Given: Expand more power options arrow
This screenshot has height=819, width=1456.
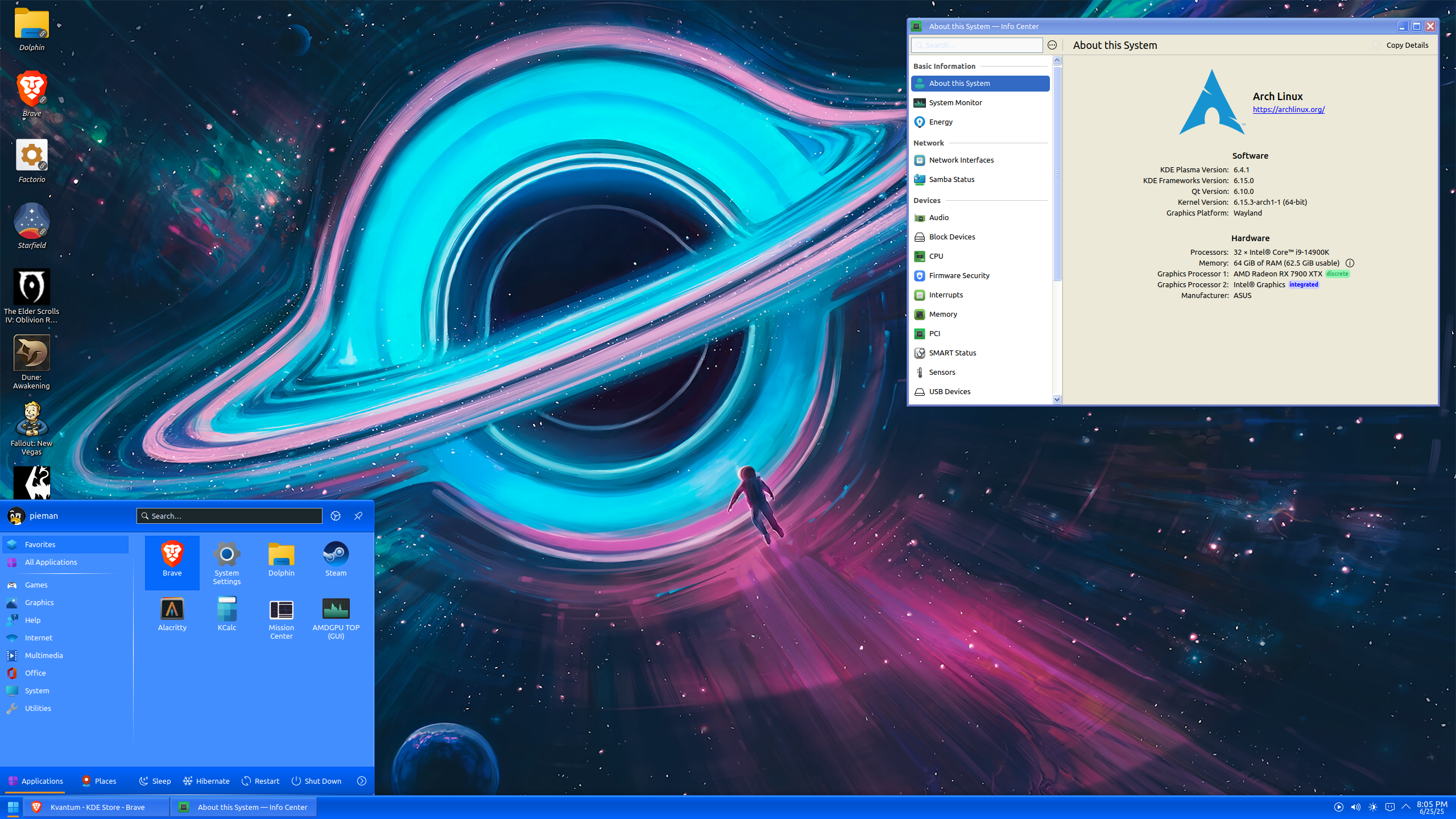Looking at the screenshot, I should point(362,781).
